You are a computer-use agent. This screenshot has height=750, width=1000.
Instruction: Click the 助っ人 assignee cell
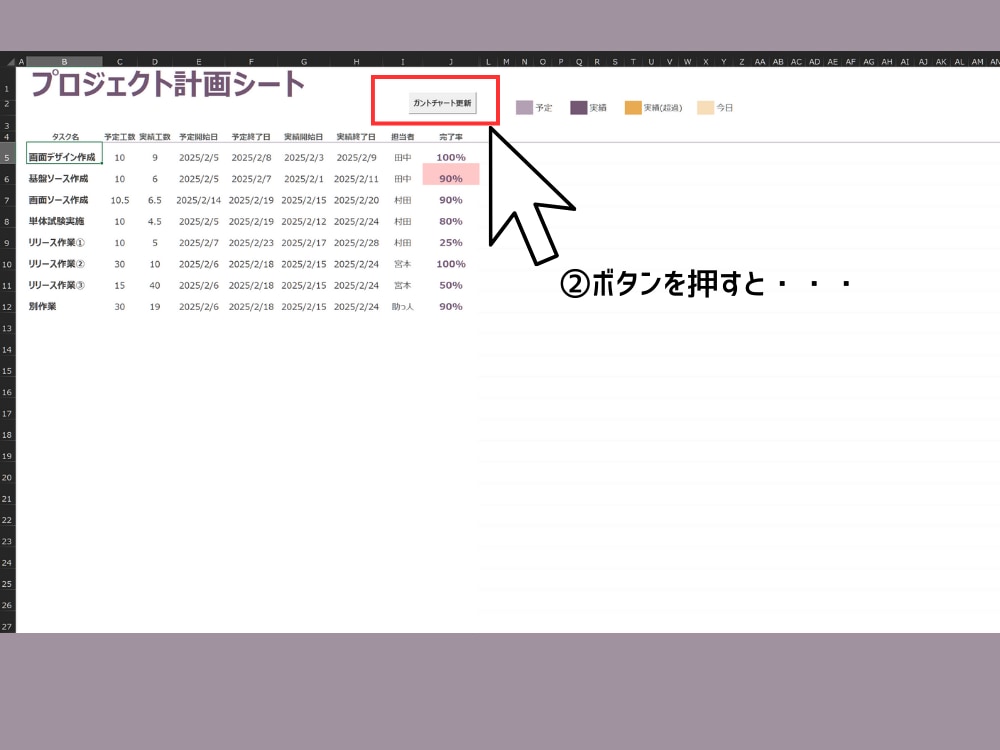click(402, 307)
